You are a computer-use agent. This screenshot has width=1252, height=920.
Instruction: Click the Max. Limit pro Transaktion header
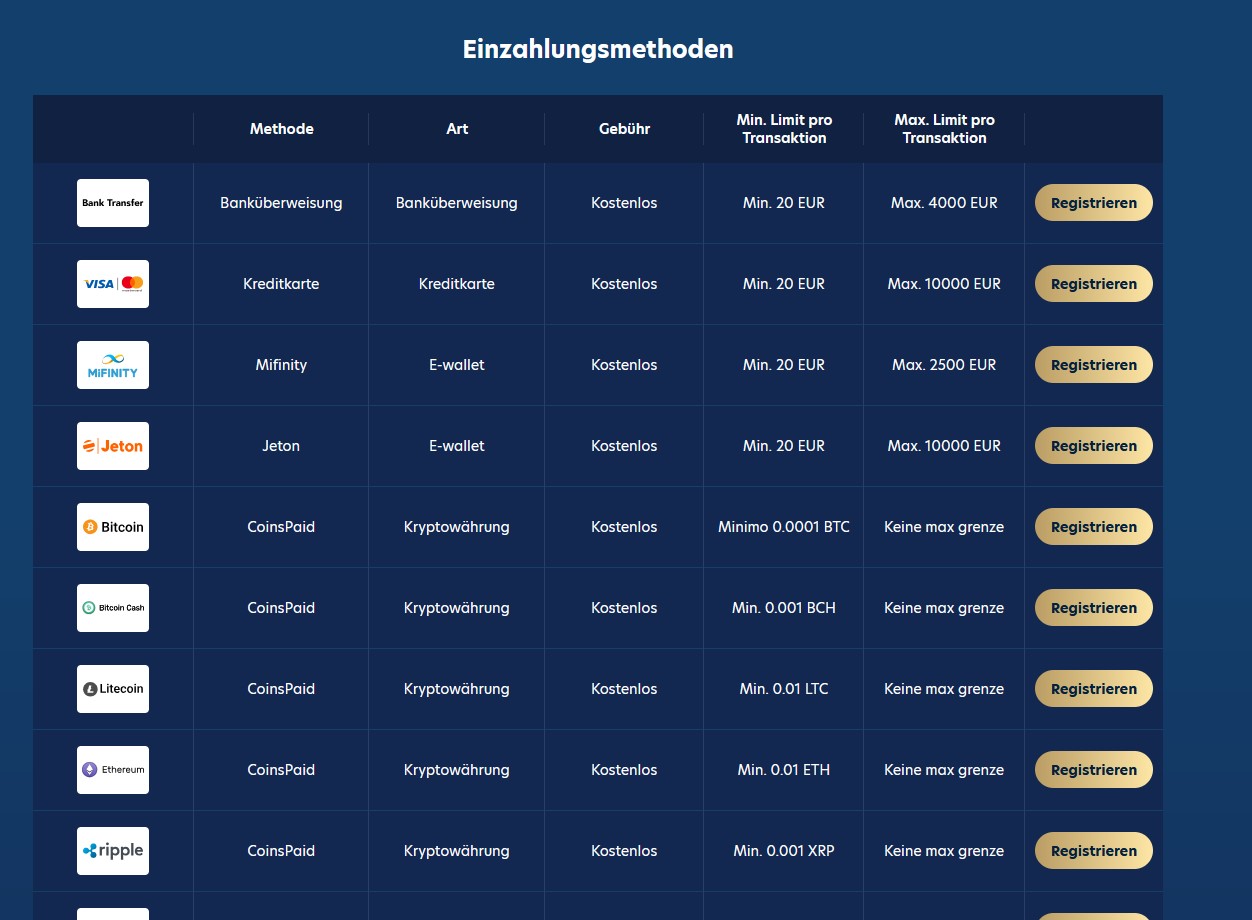click(945, 129)
